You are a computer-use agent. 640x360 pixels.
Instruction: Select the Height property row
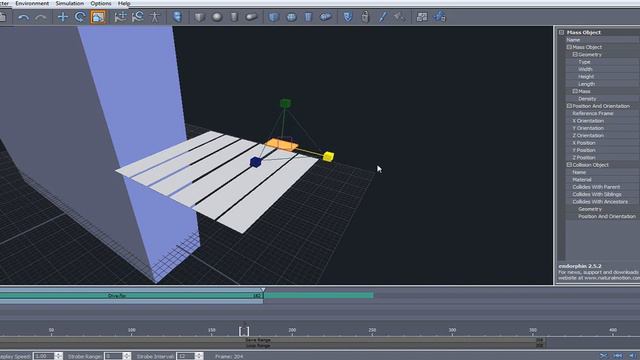click(602, 77)
